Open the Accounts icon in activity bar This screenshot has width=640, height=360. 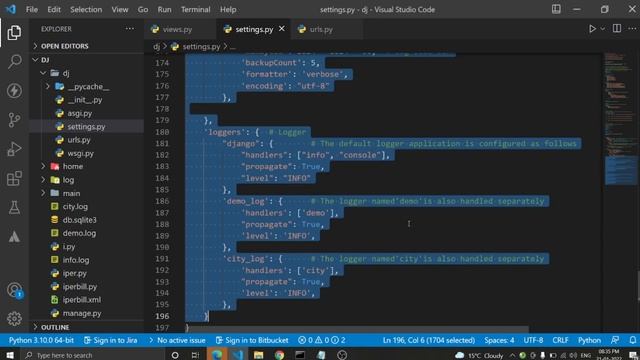pyautogui.click(x=14, y=290)
